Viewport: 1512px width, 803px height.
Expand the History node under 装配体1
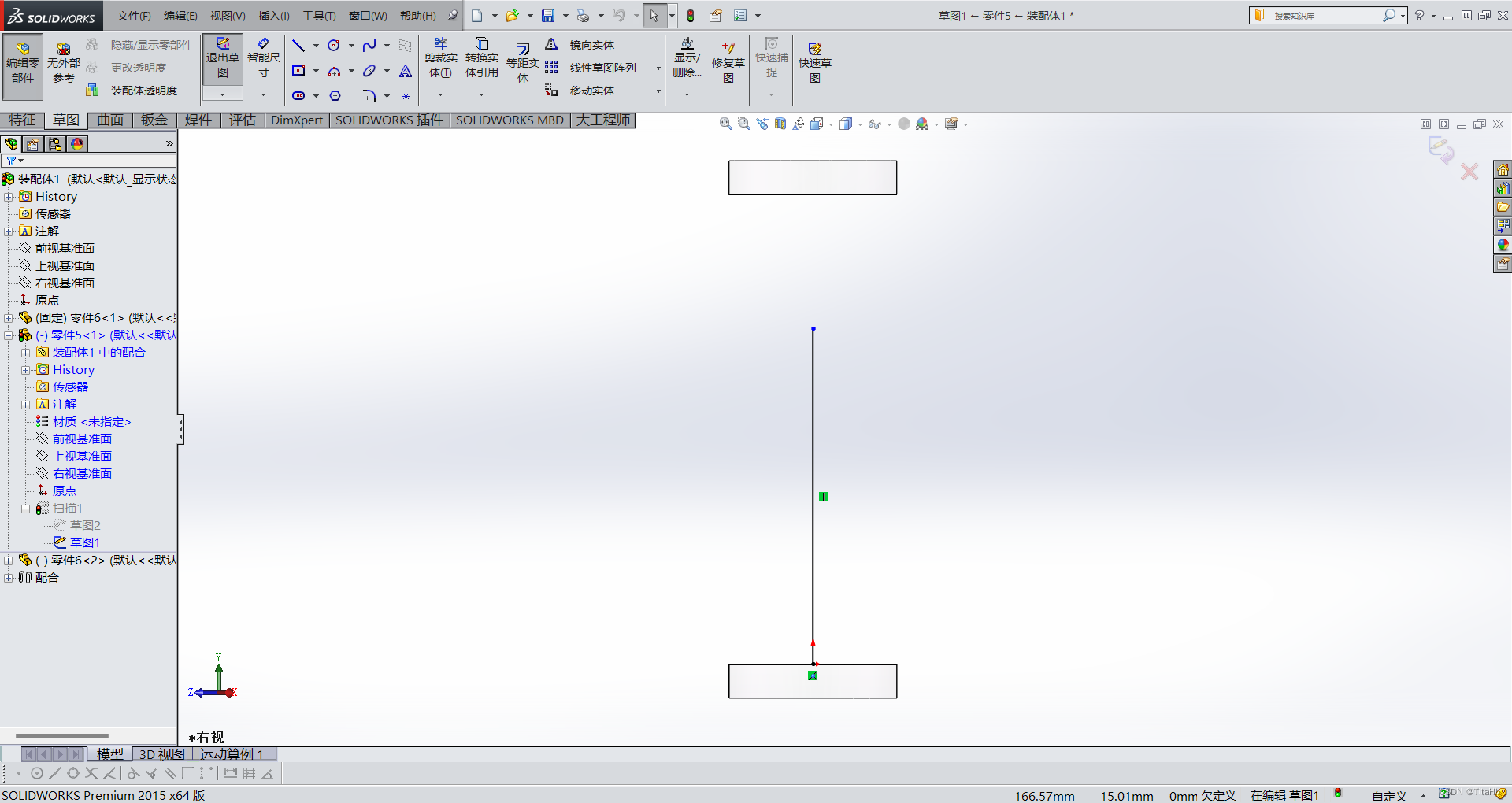coord(9,197)
